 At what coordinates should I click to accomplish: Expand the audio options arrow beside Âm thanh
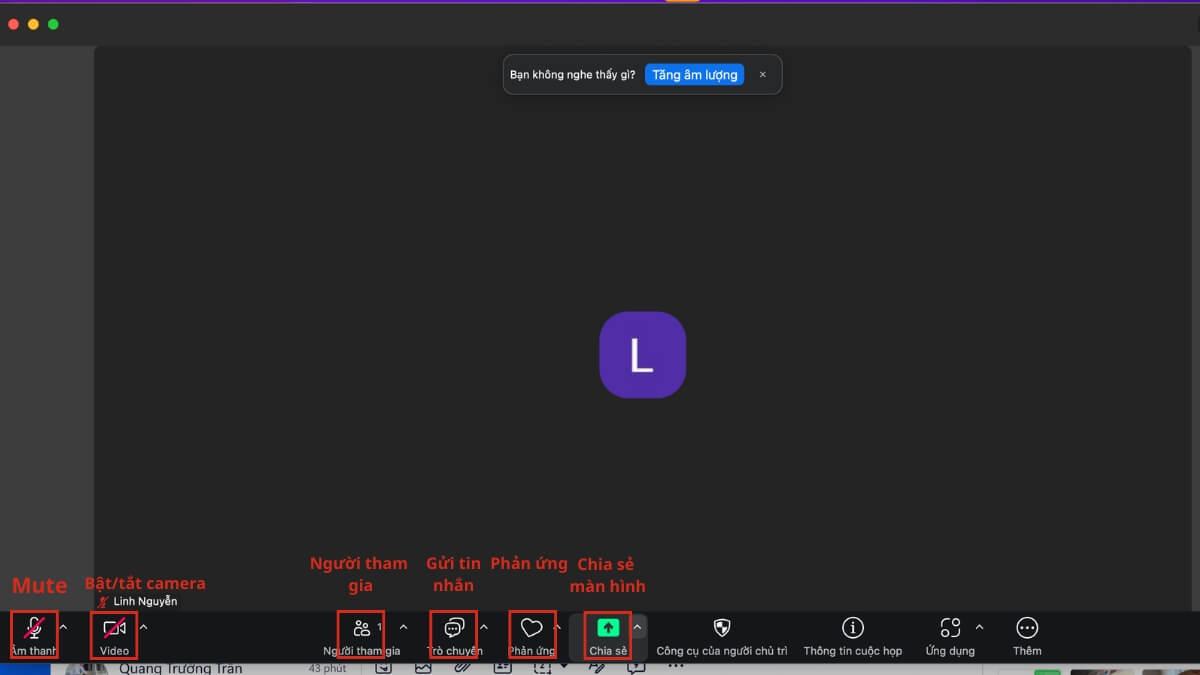click(x=64, y=627)
